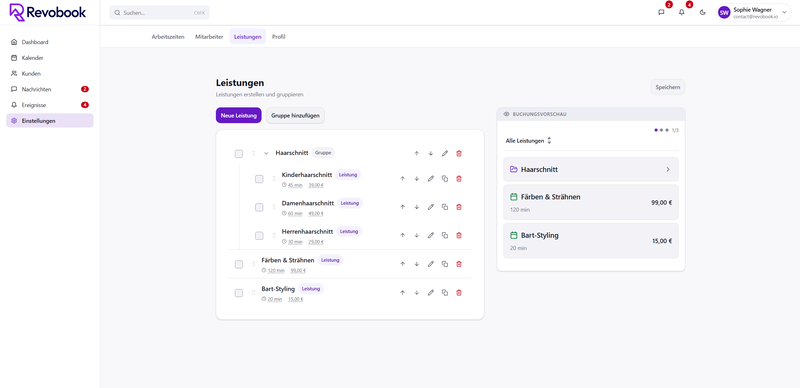Click the Neue Leistung button
The height and width of the screenshot is (388, 800).
[238, 115]
